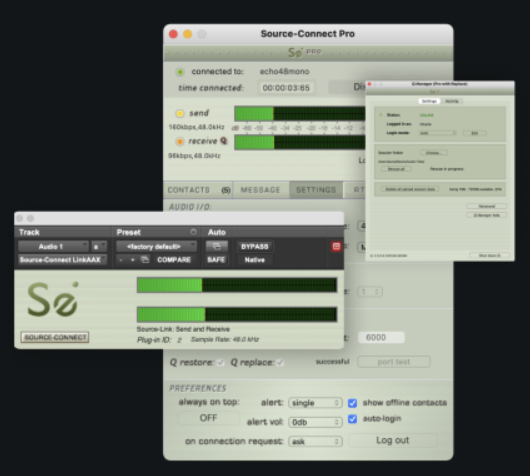
Task: Toggle COMPARE in plug-in preset section
Action: coord(174,260)
